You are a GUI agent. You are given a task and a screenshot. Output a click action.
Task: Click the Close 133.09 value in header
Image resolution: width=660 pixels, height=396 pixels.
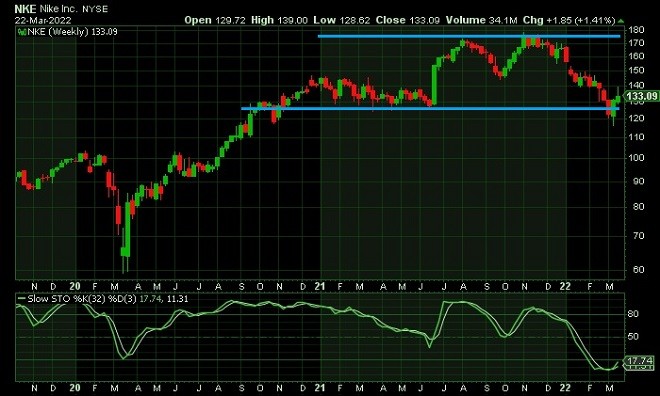pyautogui.click(x=408, y=20)
